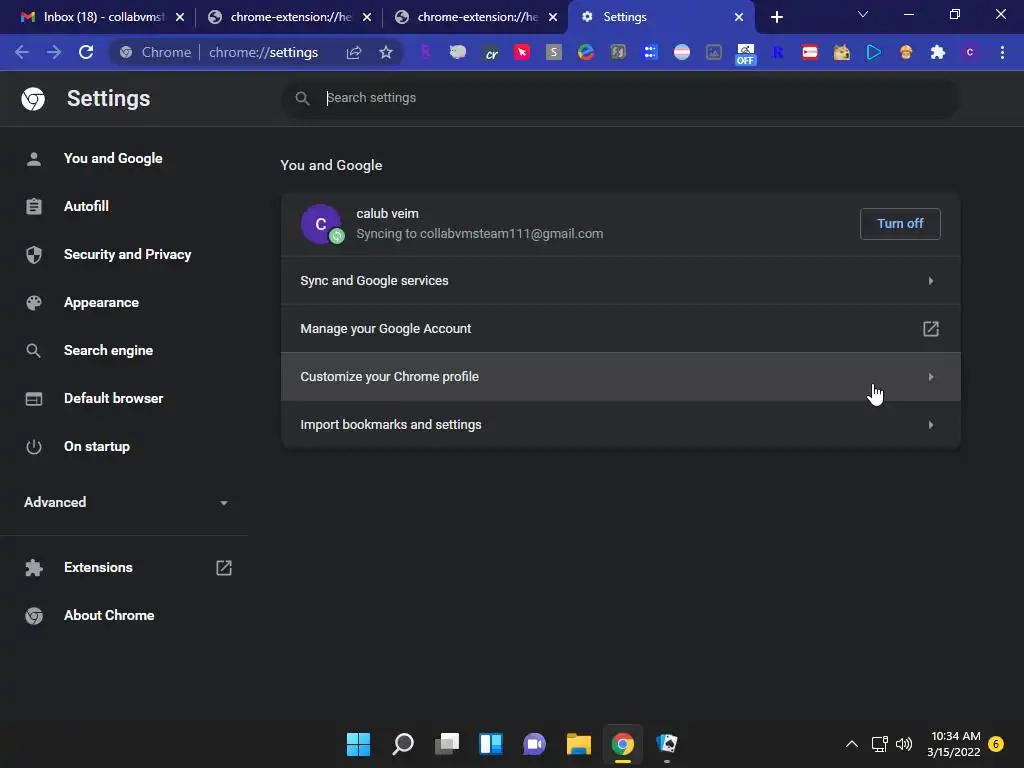Click the red YouTube-style extension icon
Viewport: 1024px width, 768px height.
pyautogui.click(x=809, y=52)
